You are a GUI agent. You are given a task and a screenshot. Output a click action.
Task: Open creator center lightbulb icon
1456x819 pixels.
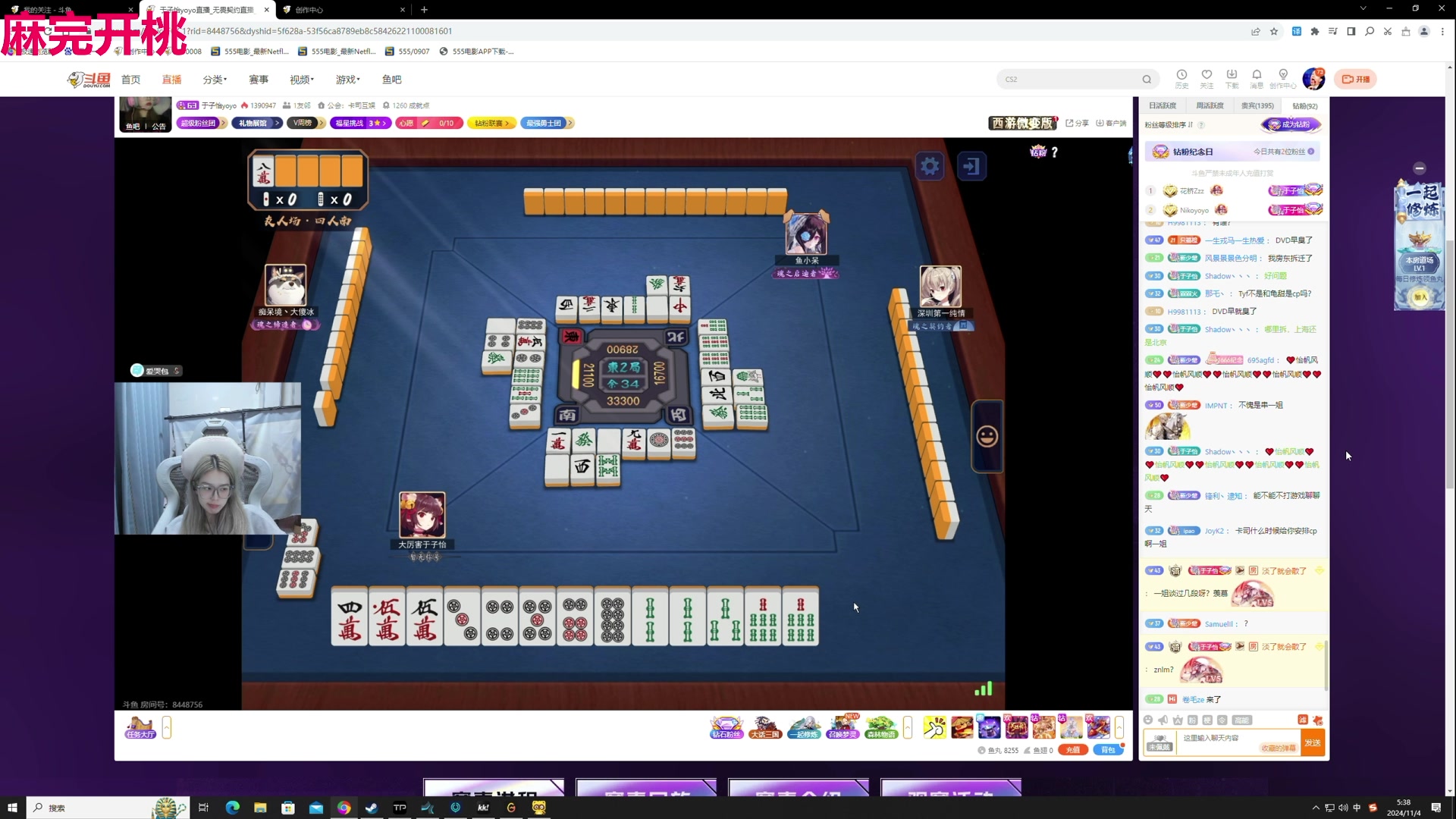tap(1283, 78)
